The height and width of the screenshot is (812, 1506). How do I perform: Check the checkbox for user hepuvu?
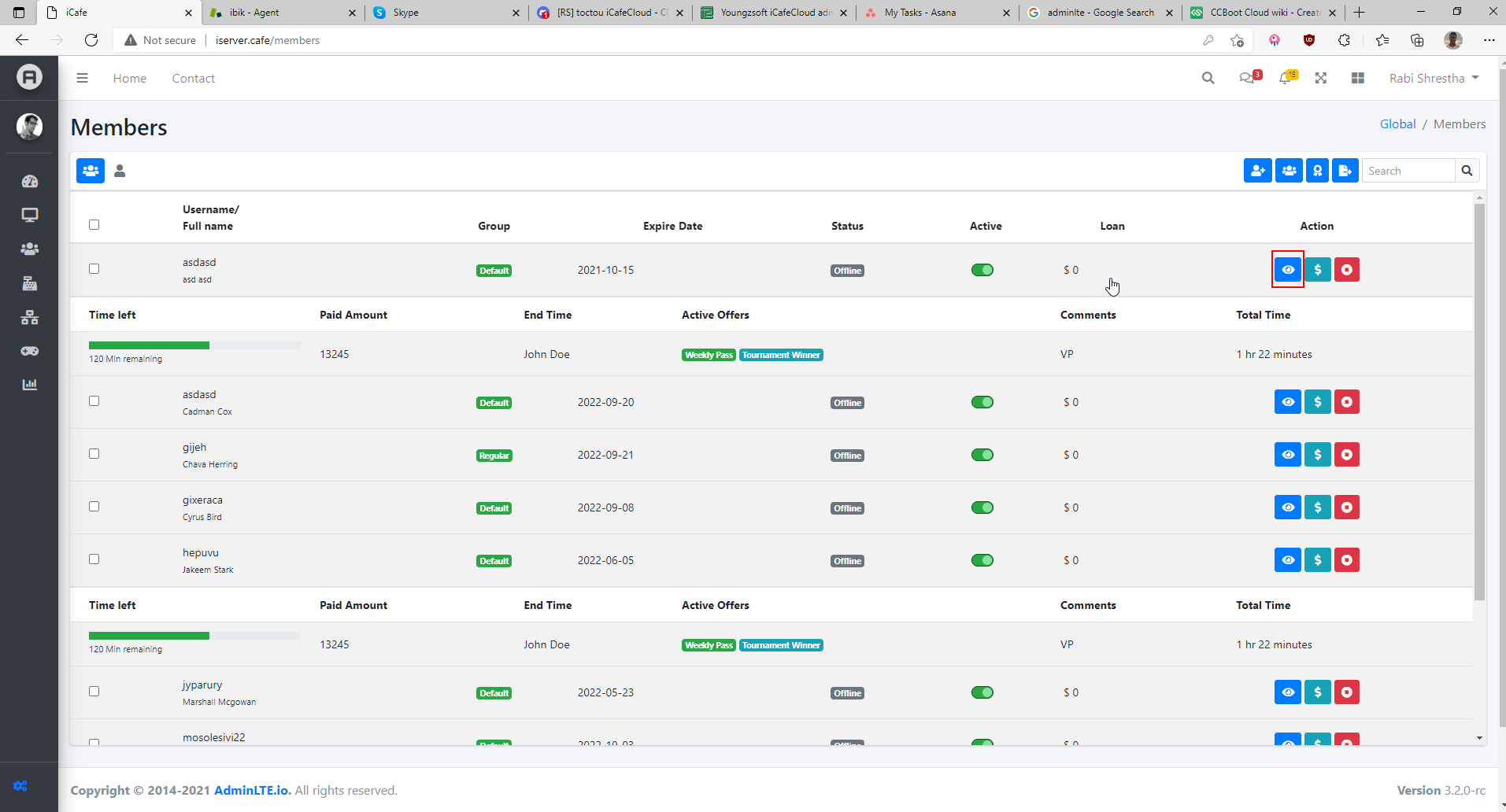[94, 559]
